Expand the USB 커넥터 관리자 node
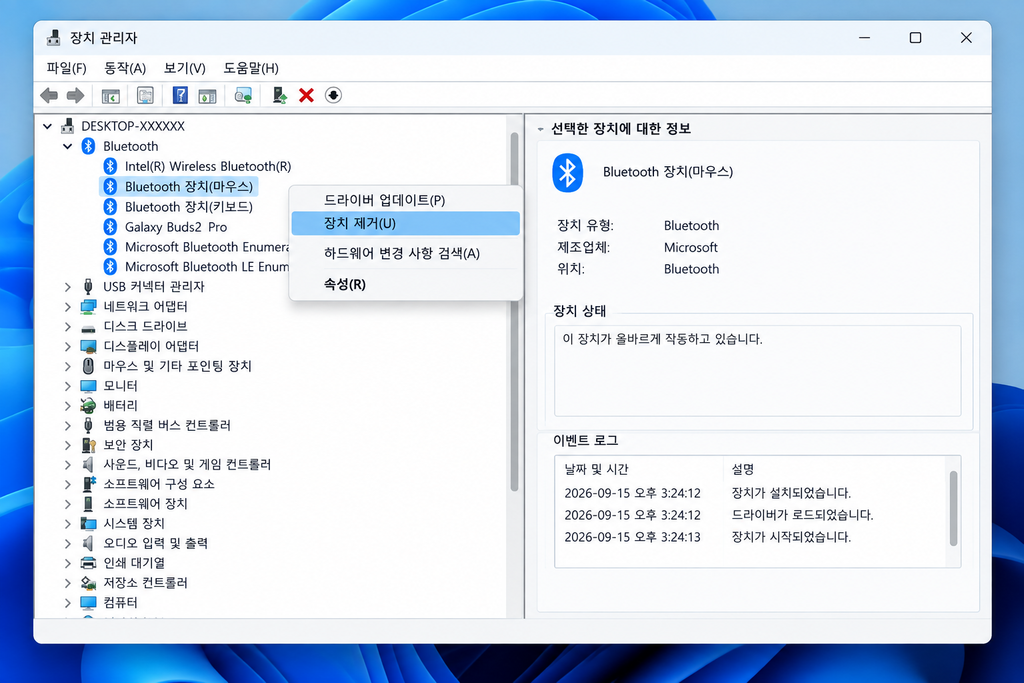The height and width of the screenshot is (683, 1024). [x=67, y=287]
